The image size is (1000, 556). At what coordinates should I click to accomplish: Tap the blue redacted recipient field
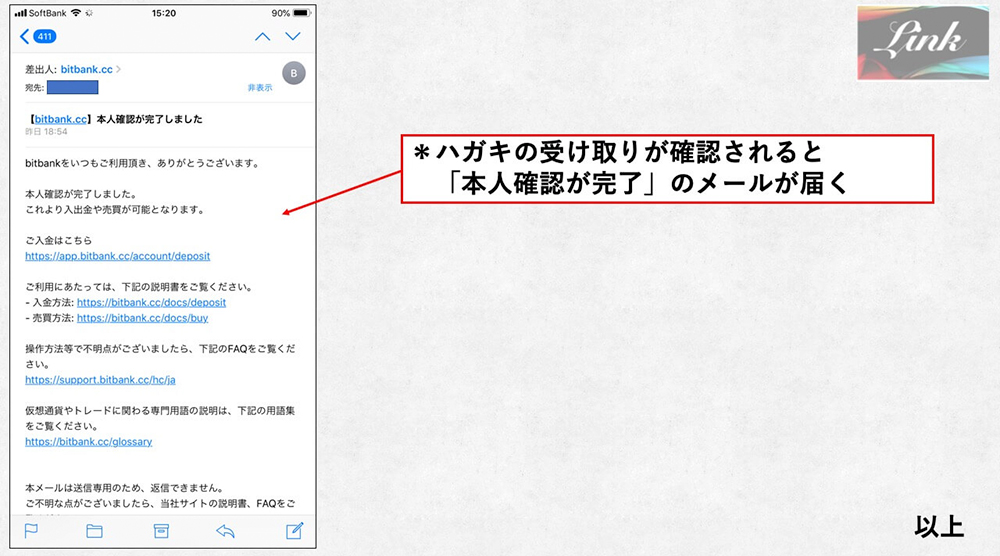pos(73,87)
